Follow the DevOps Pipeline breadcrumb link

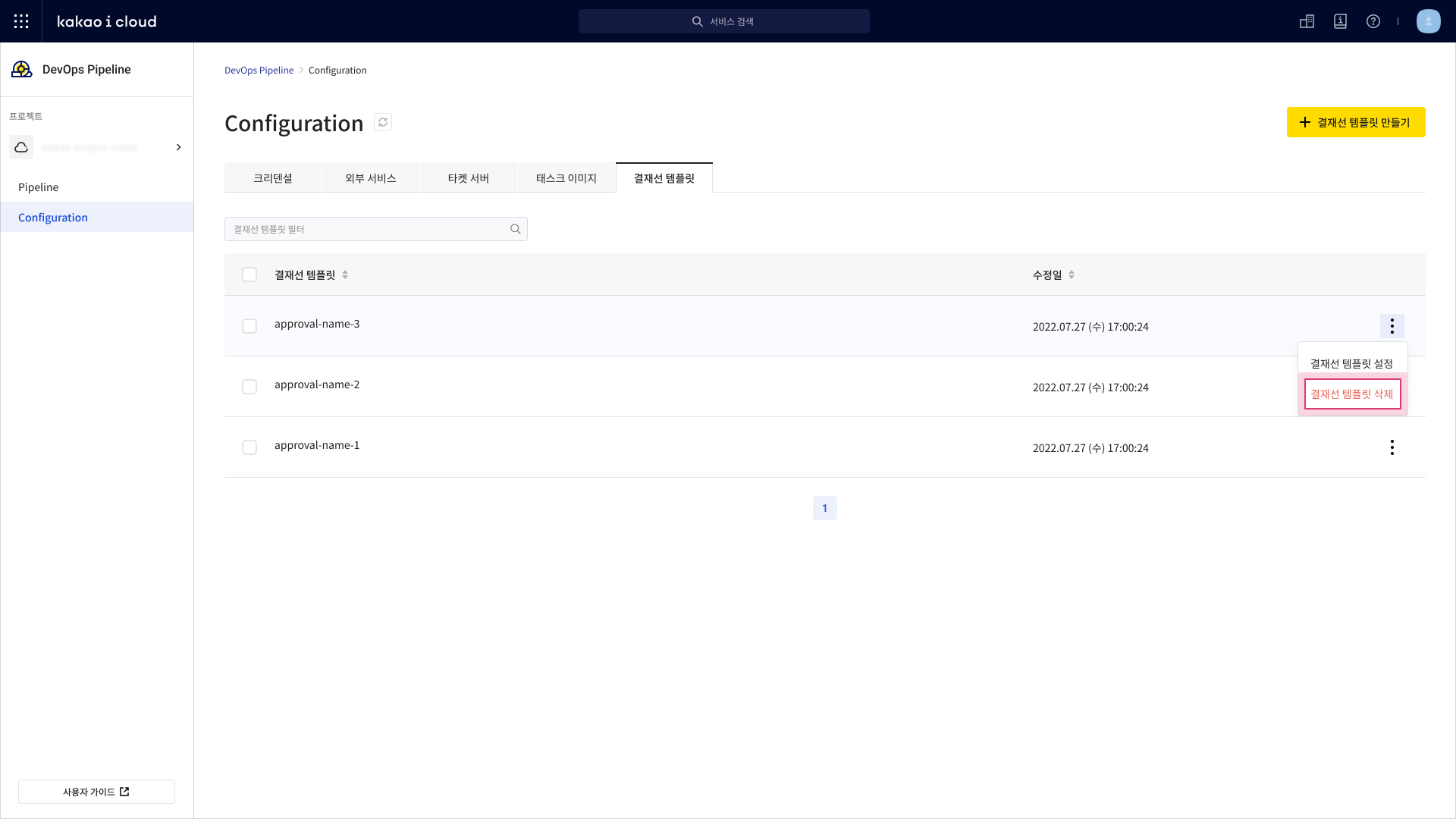point(259,71)
